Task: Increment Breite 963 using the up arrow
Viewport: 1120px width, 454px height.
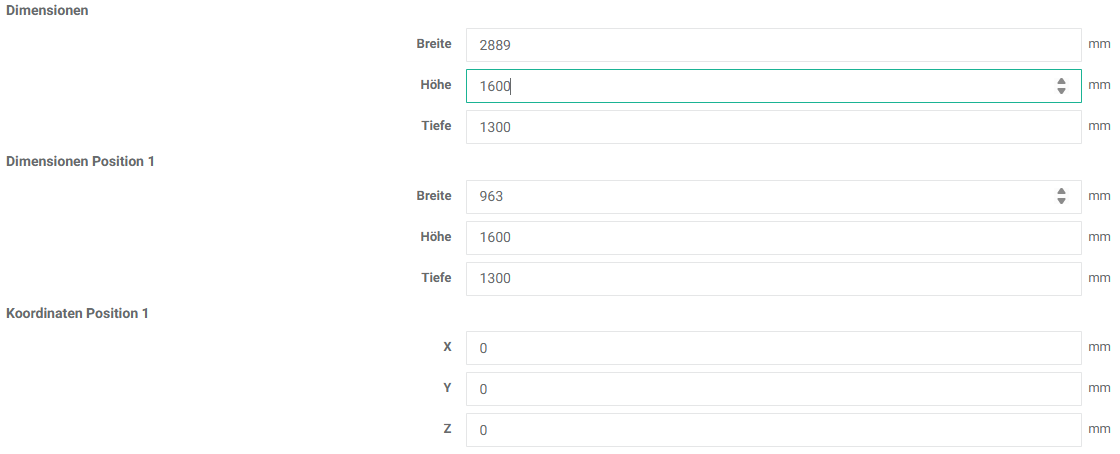Action: click(x=1061, y=192)
